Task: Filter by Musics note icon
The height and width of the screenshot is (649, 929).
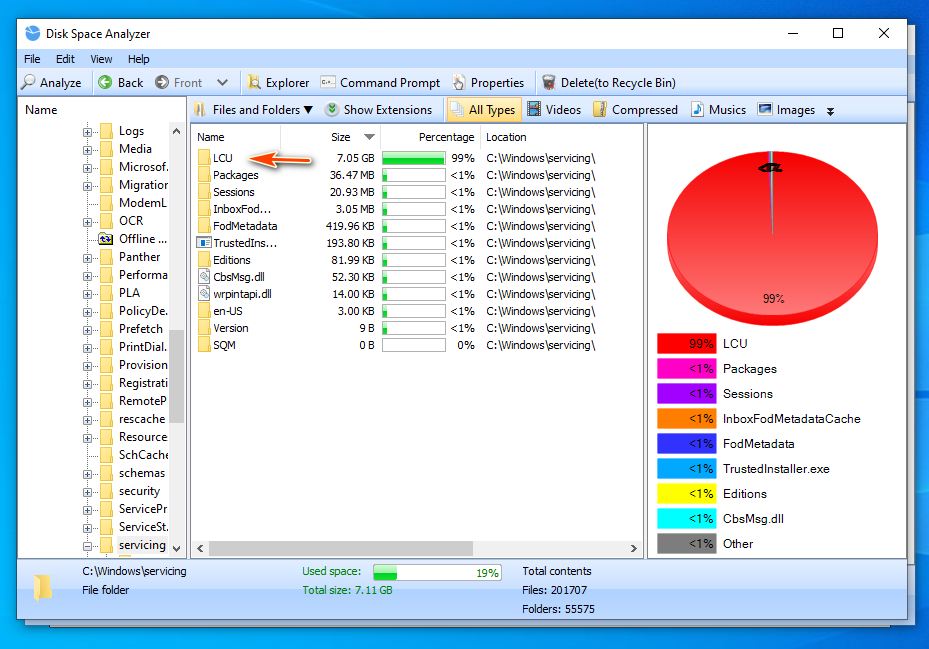Action: [697, 109]
